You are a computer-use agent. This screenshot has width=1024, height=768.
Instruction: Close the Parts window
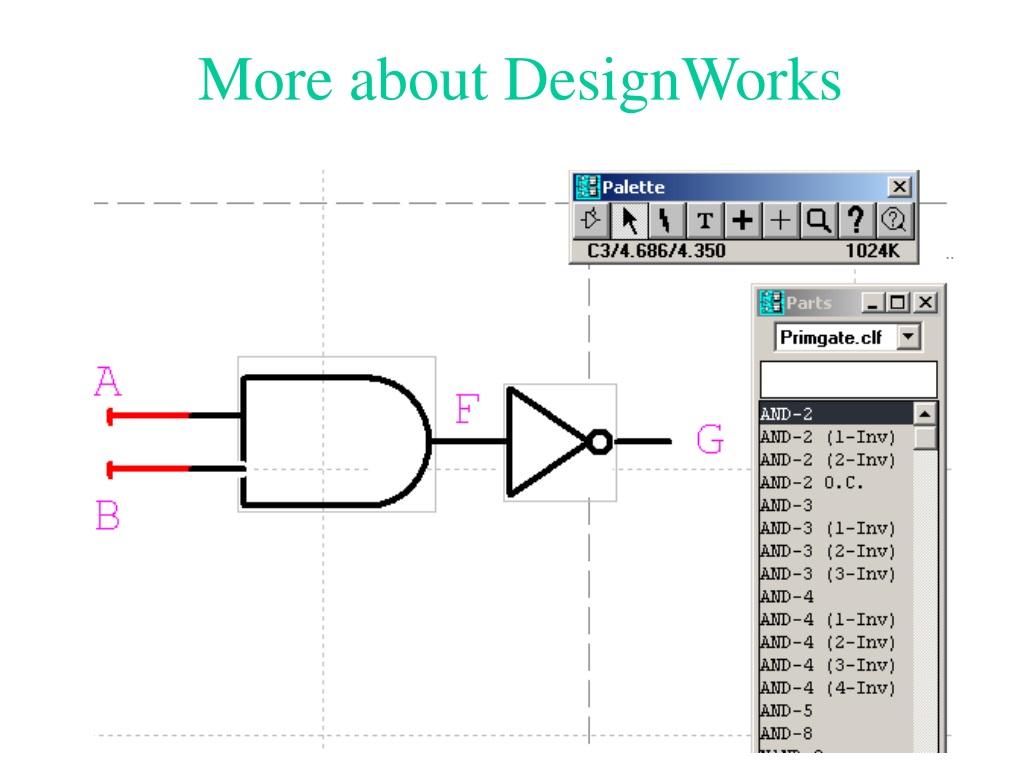[x=925, y=302]
